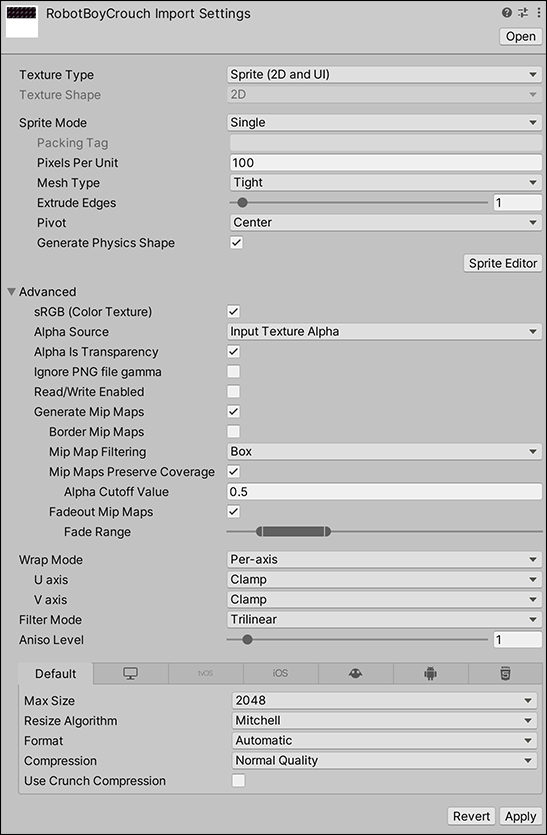Image resolution: width=547 pixels, height=835 pixels.
Task: Click the Apply button
Action: [x=520, y=816]
